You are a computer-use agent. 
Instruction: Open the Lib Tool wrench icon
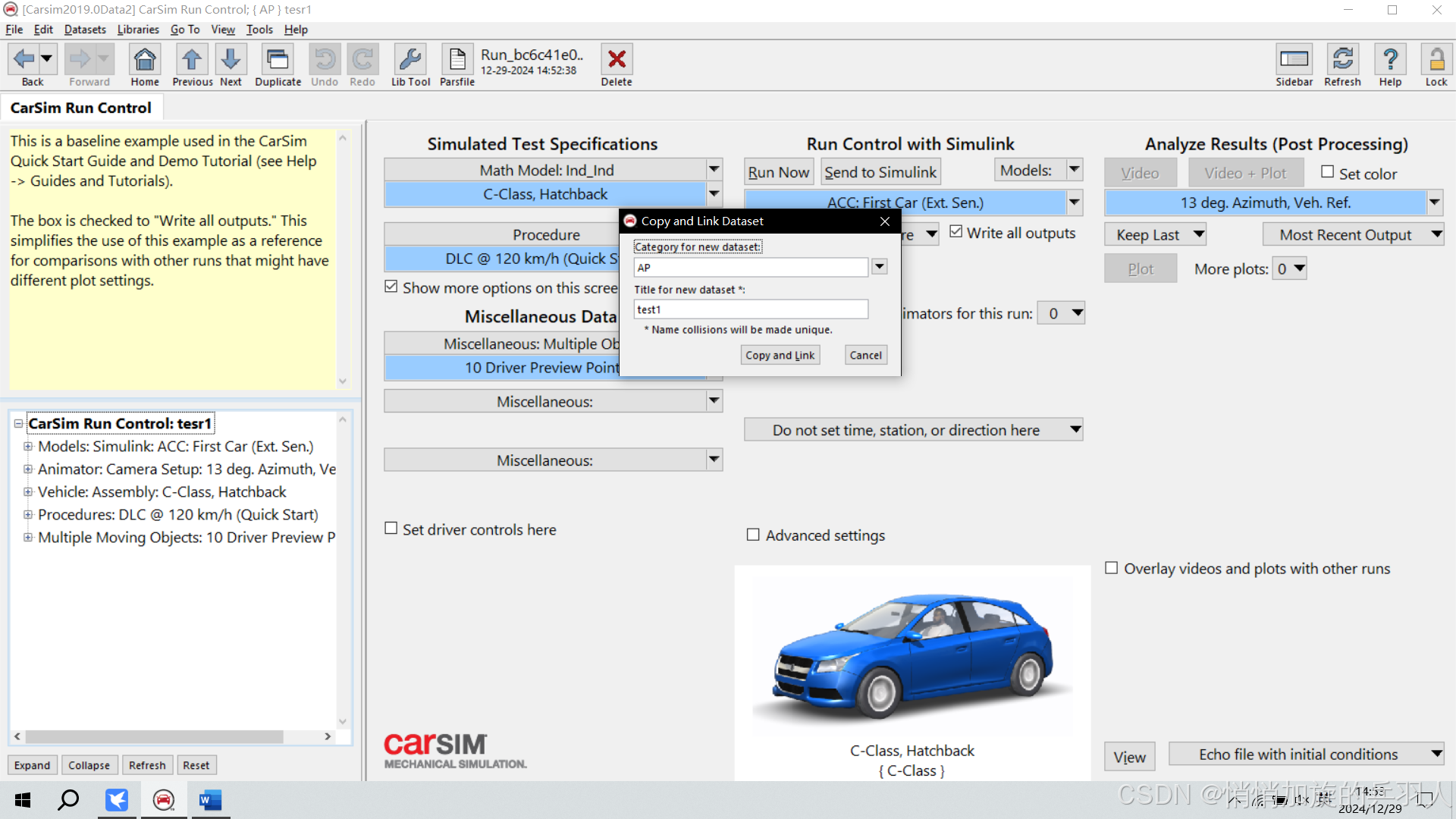(x=410, y=59)
